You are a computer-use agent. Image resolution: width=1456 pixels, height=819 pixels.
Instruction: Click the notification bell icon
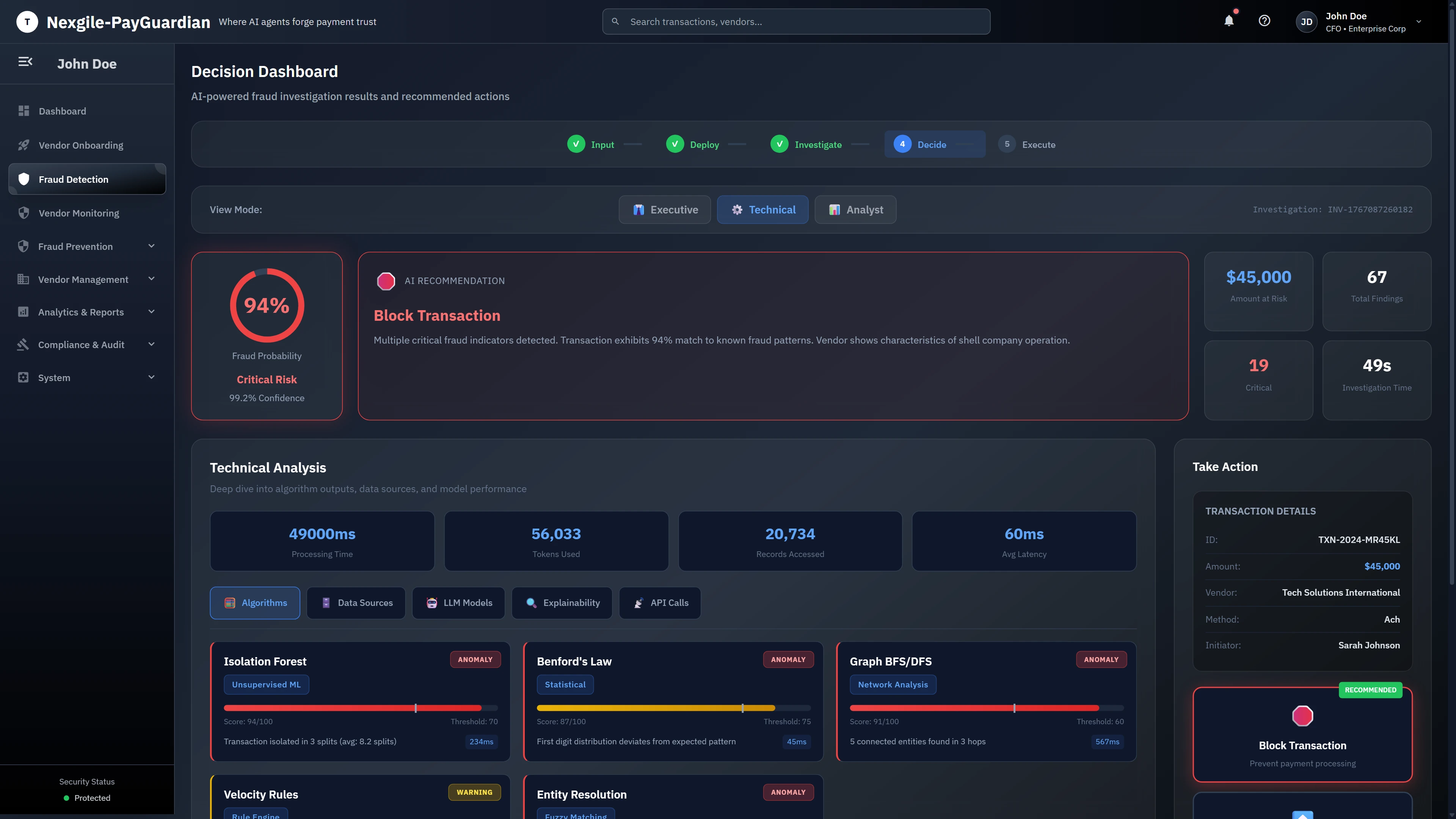click(x=1229, y=21)
